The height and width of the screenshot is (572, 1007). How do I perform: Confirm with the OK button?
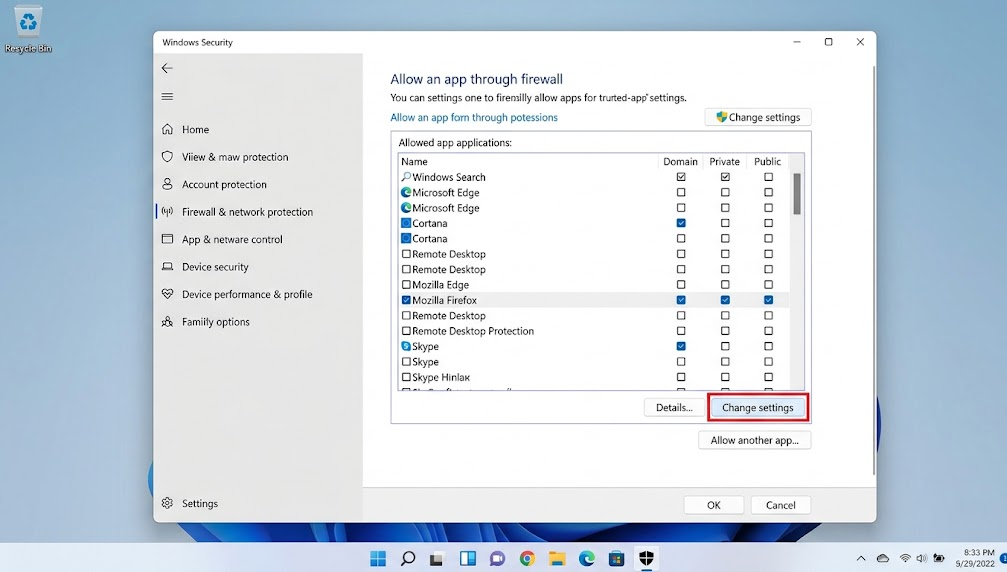point(714,505)
